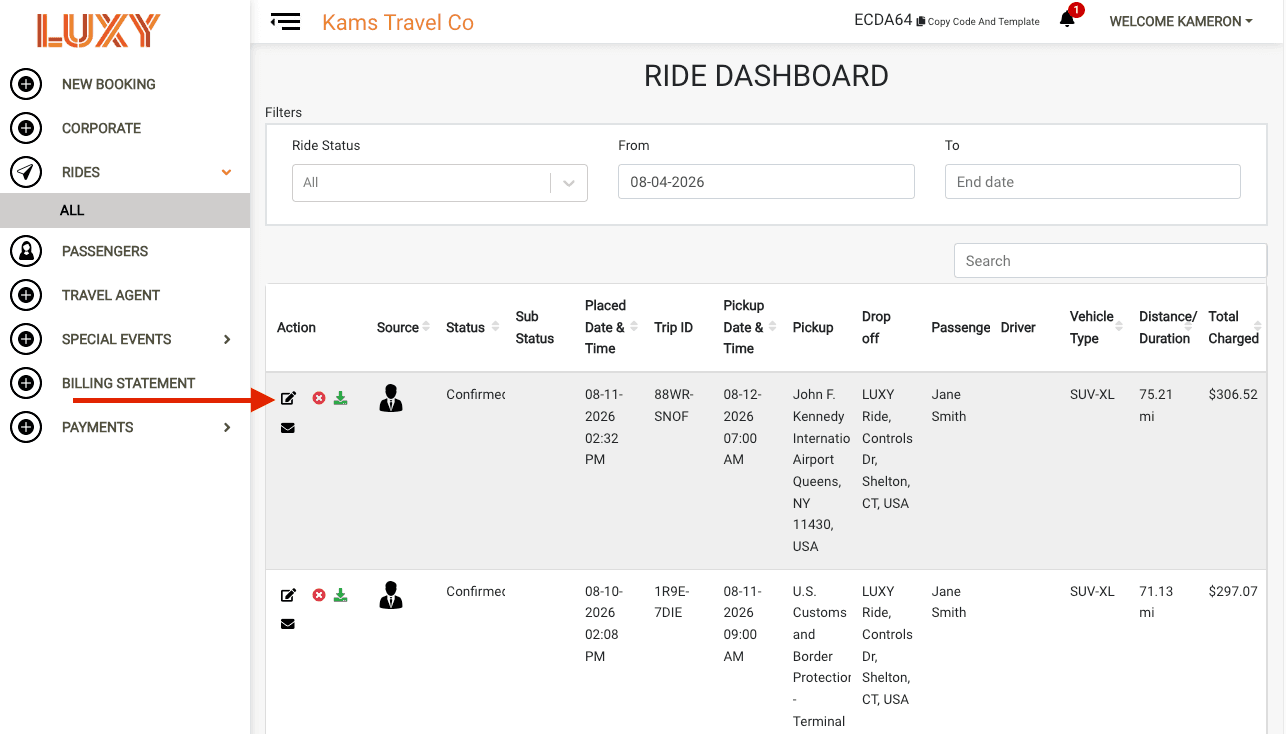The width and height of the screenshot is (1286, 734).
Task: Click the Billing Statement plus icon
Action: 26,383
